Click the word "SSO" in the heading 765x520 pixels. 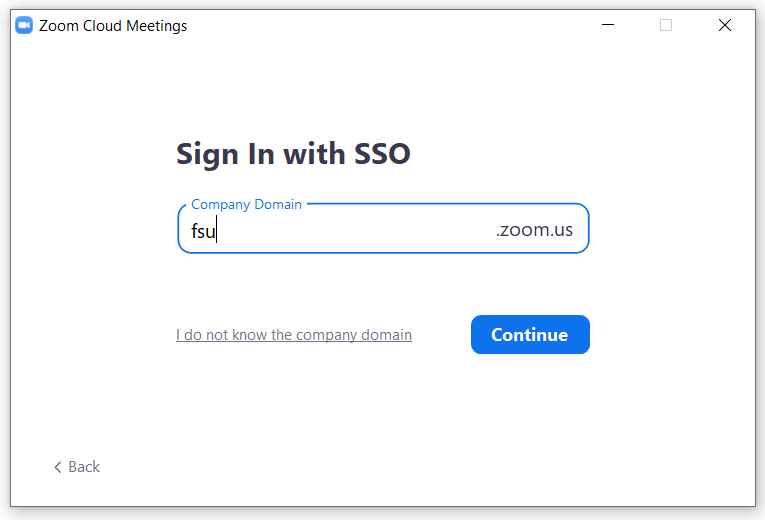(x=383, y=154)
